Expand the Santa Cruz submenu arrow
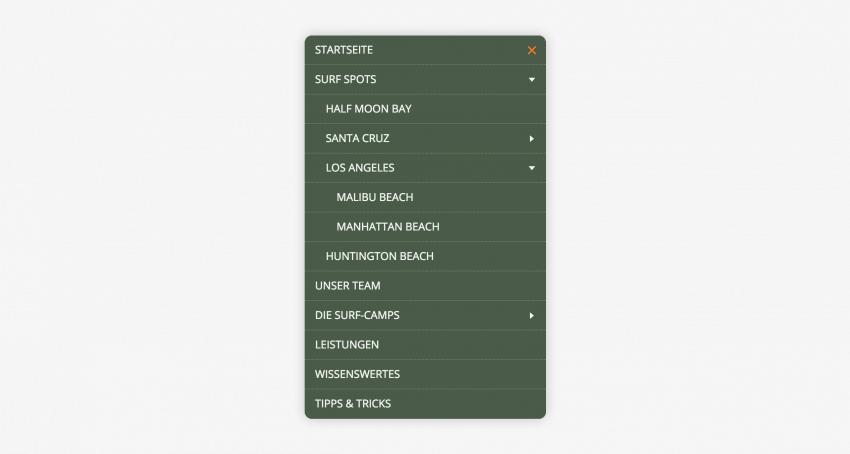Image resolution: width=850 pixels, height=454 pixels. point(532,138)
